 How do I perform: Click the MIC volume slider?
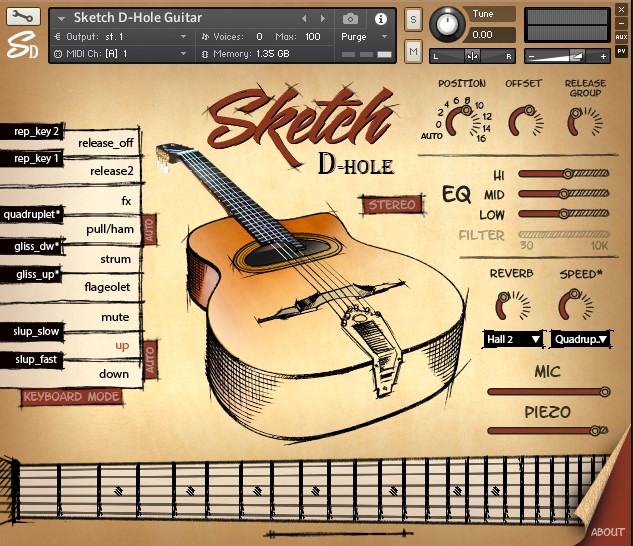pos(546,390)
